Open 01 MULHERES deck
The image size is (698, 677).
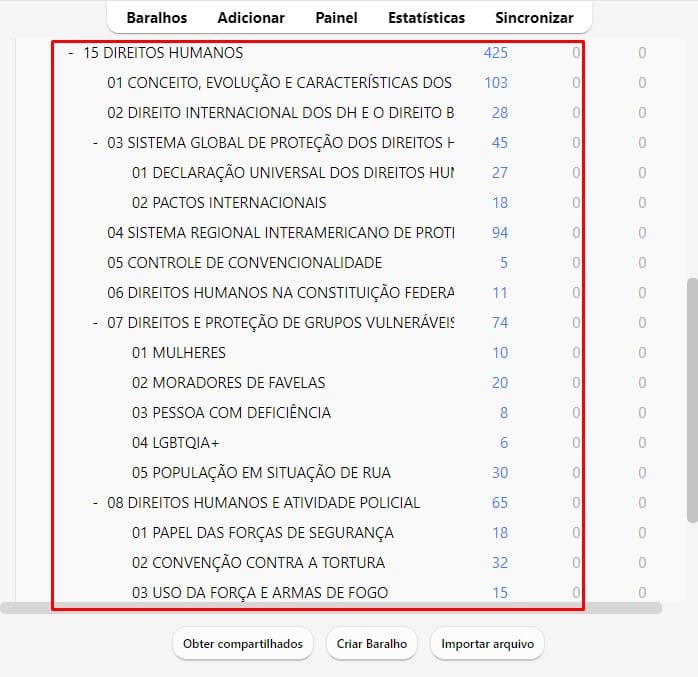[x=179, y=353]
